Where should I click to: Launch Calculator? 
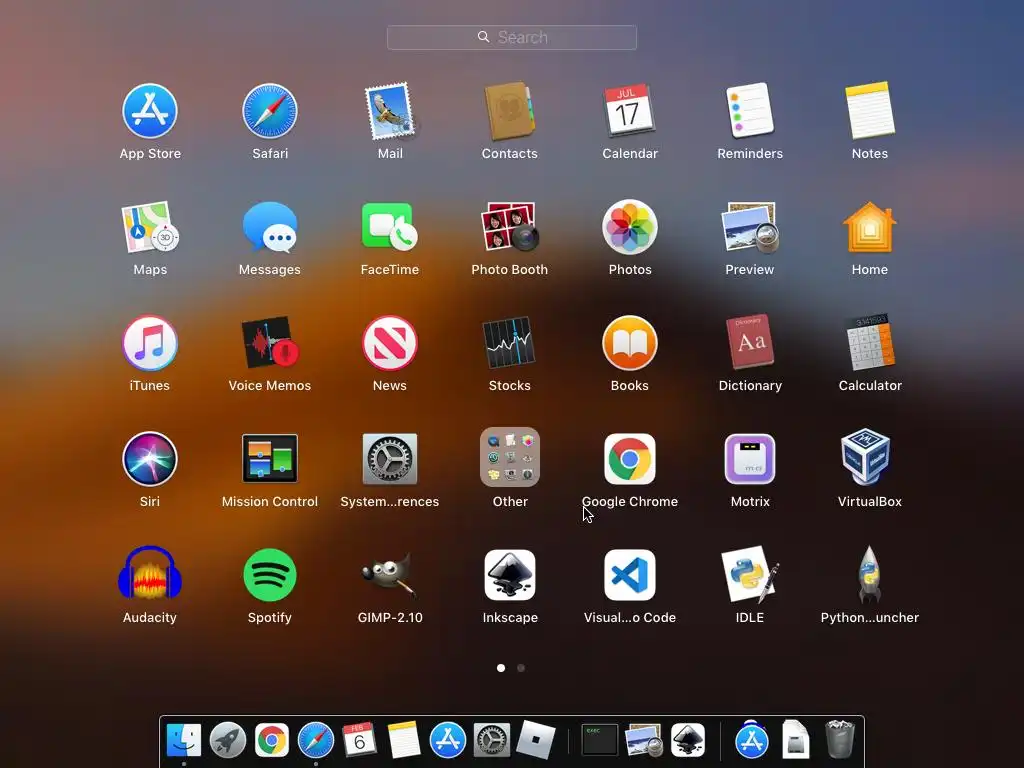click(x=870, y=342)
